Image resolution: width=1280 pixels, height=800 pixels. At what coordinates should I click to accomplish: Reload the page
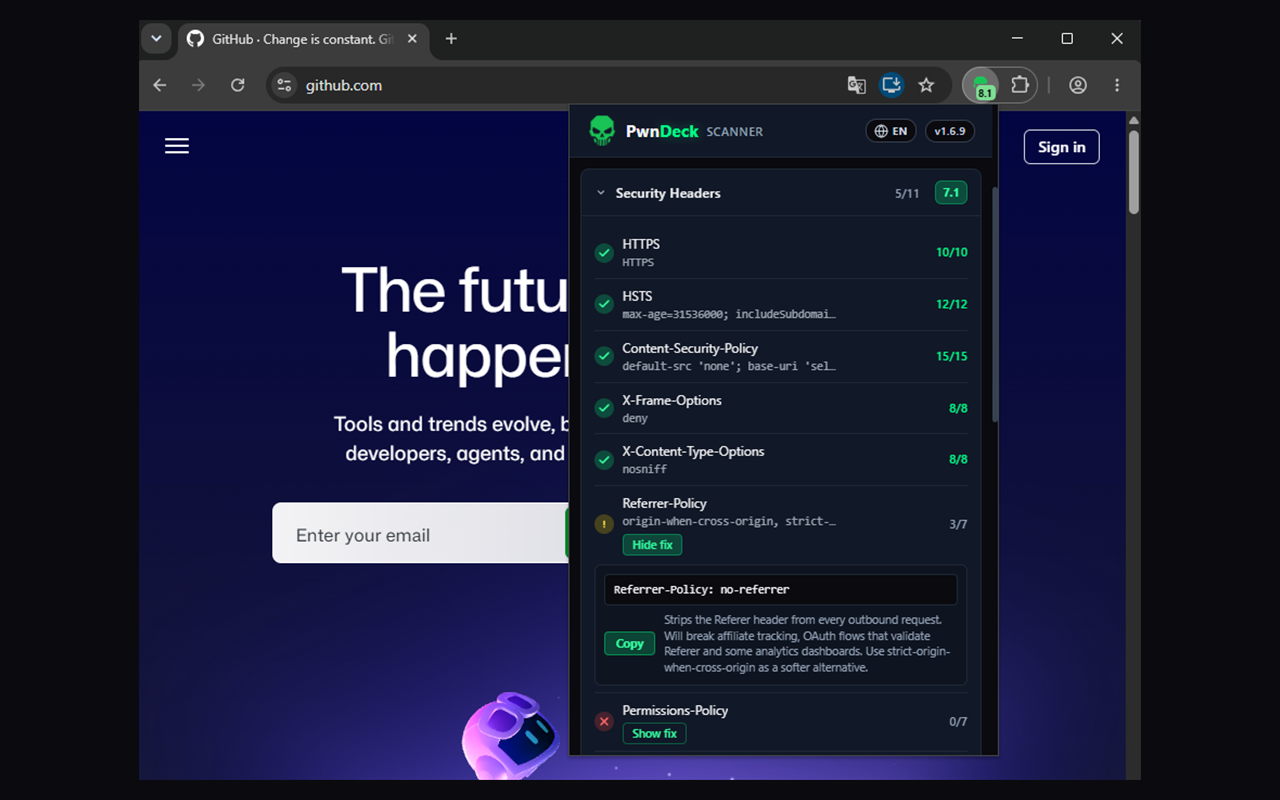[237, 85]
